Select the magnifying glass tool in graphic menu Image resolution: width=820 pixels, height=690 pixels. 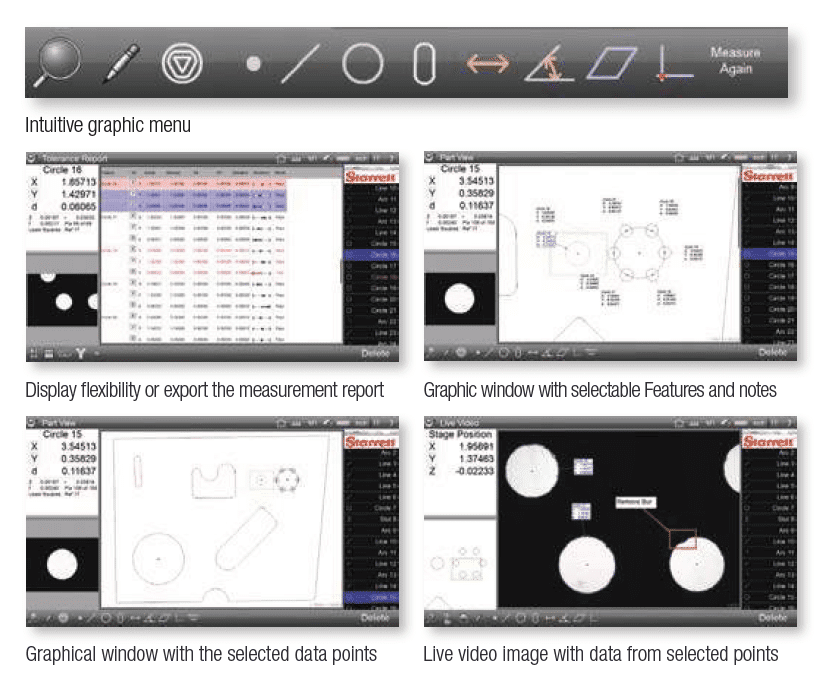coord(58,62)
